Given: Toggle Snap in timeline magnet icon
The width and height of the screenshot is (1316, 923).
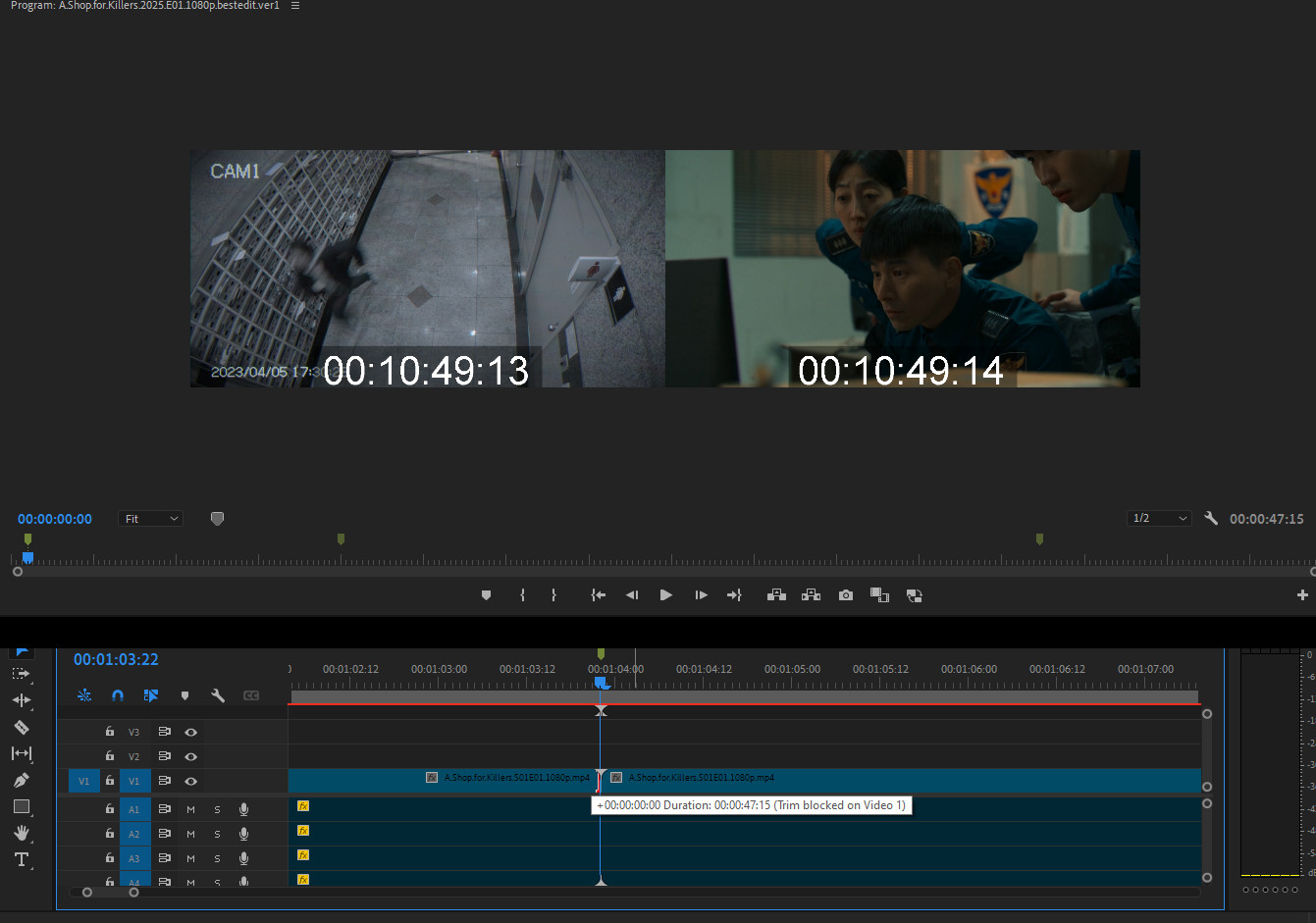Looking at the screenshot, I should tap(118, 695).
